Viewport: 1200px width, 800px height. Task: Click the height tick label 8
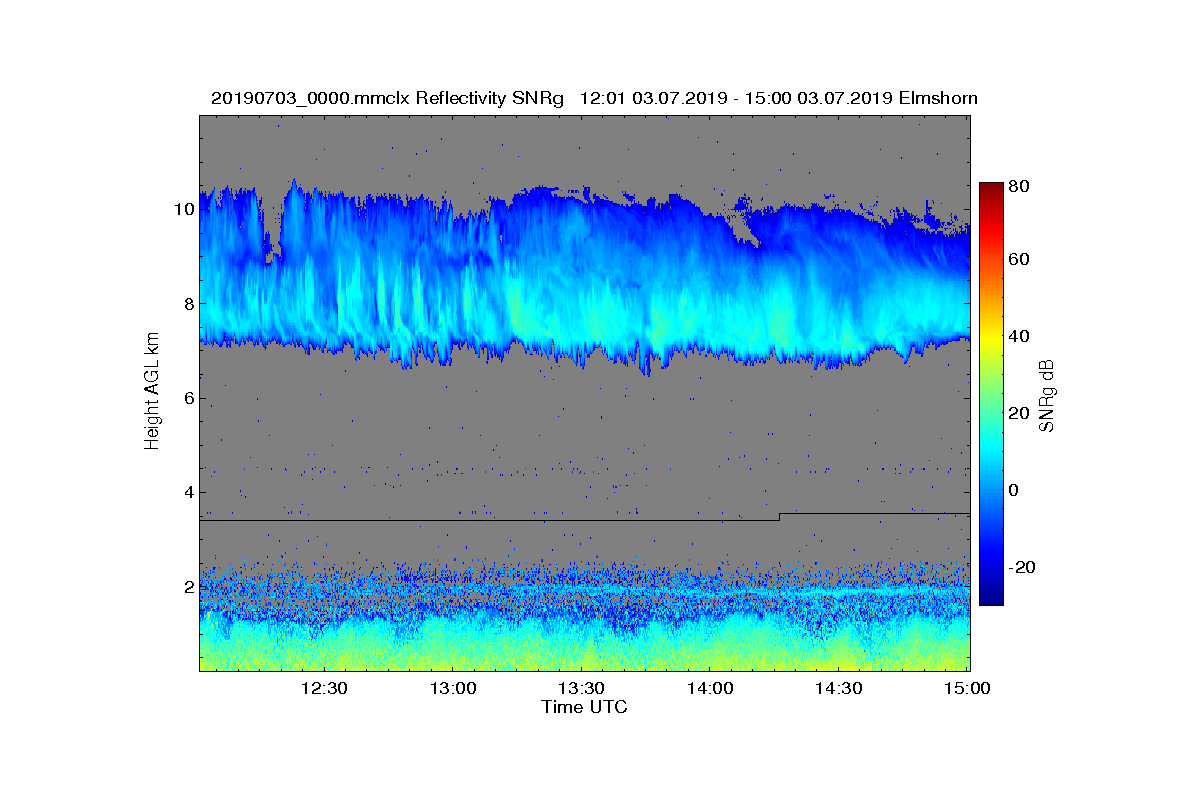[x=189, y=303]
